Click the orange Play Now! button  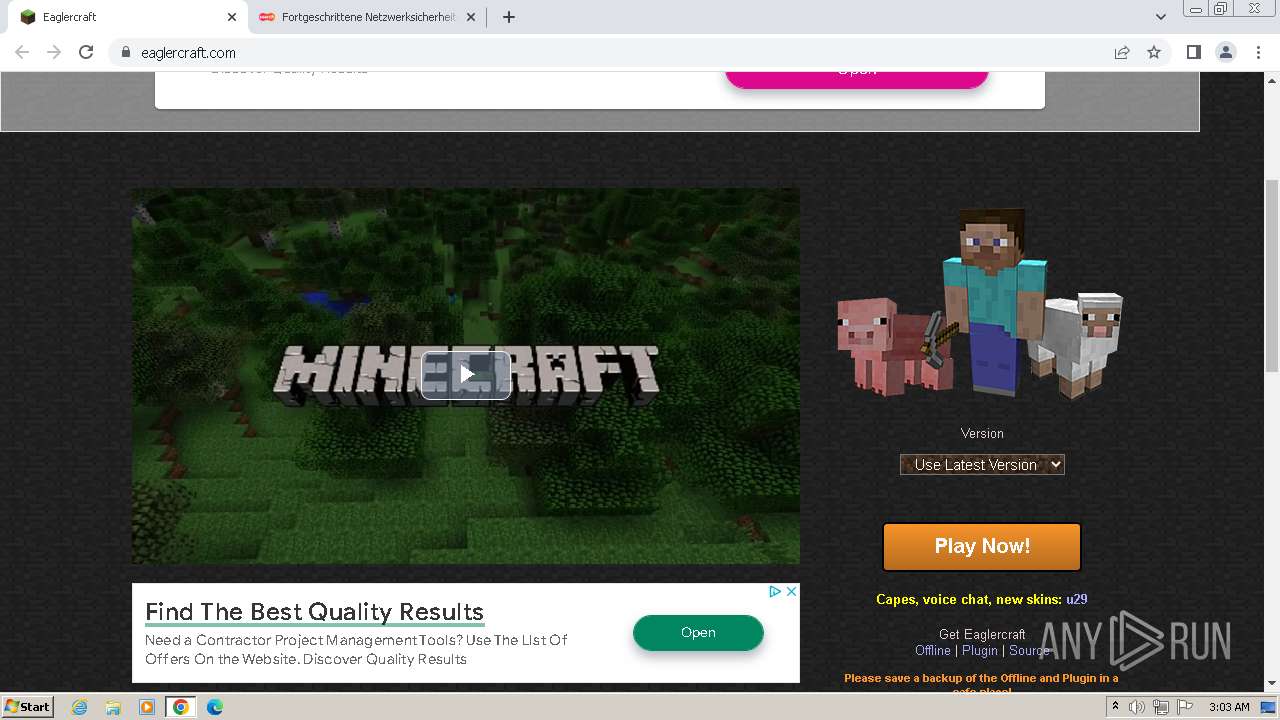(x=982, y=546)
